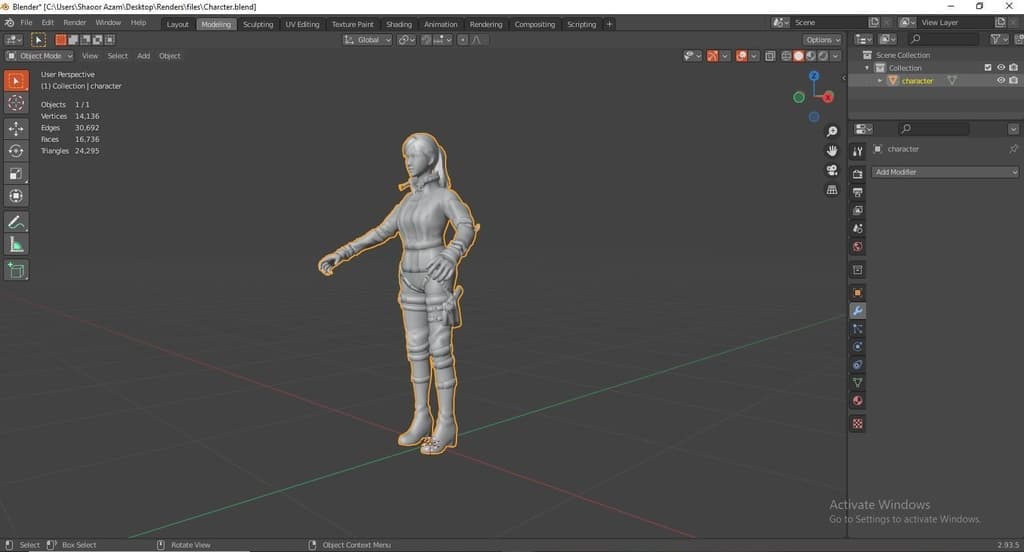Open the Material properties tab icon

pyautogui.click(x=858, y=401)
